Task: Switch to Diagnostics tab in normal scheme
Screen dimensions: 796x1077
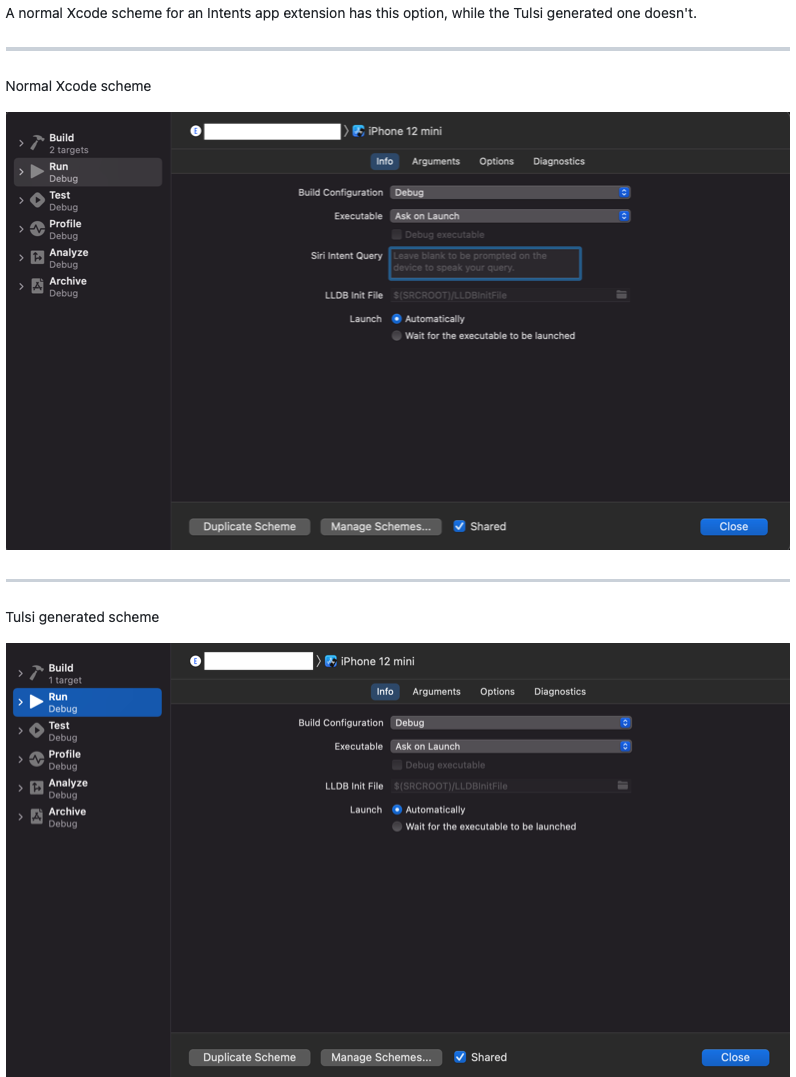Action: pyautogui.click(x=559, y=161)
